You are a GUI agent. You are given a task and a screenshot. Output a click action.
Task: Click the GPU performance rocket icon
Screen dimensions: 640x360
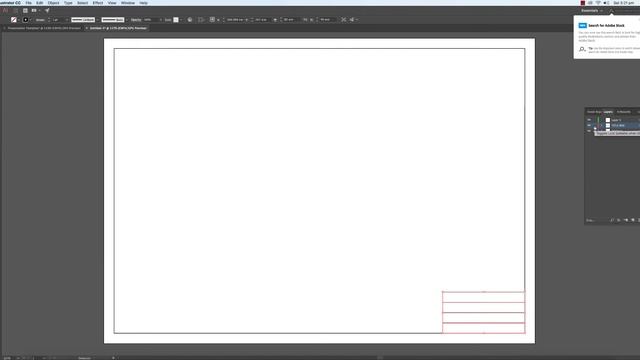[47, 10]
